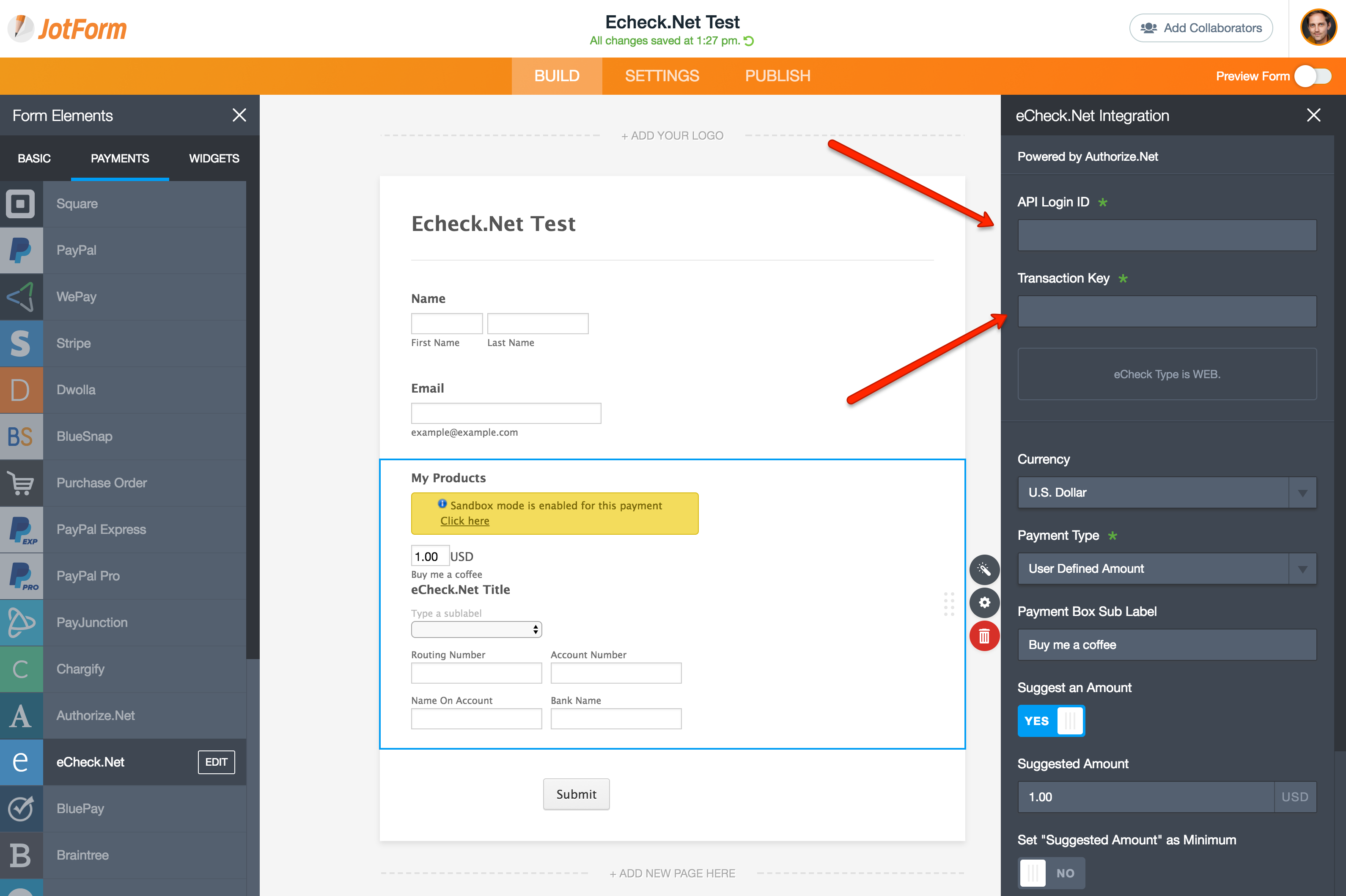Click the Routing Number field
This screenshot has width=1346, height=896.
pyautogui.click(x=476, y=673)
